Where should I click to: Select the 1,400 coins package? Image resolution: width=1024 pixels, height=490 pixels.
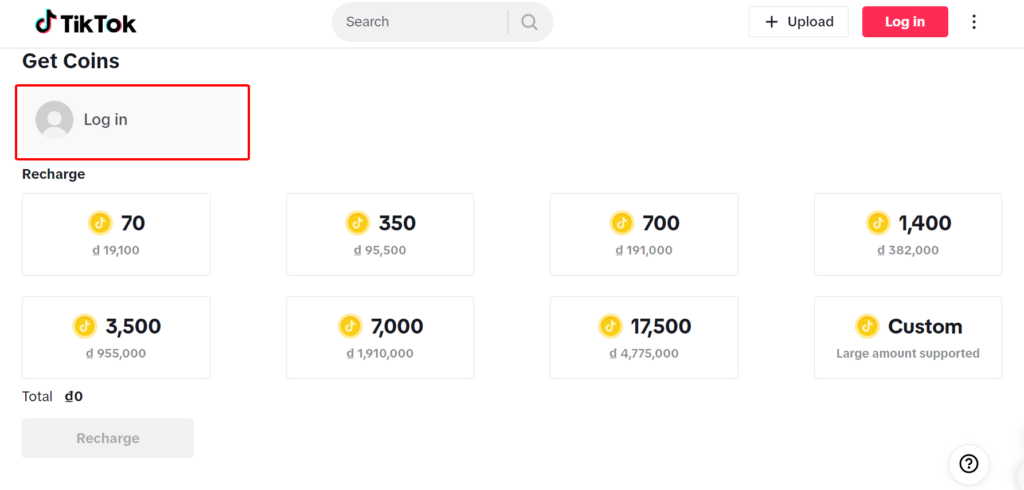pyautogui.click(x=908, y=235)
